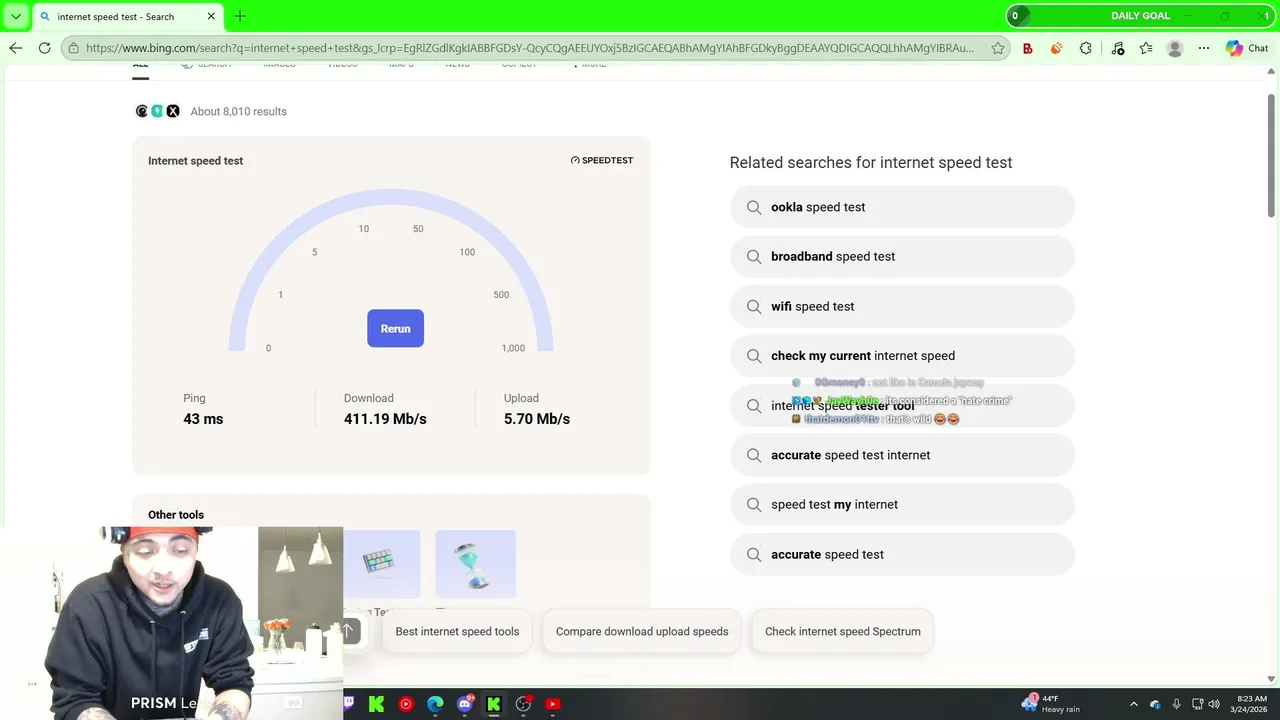The image size is (1280, 720).
Task: Select the last 'accurate speed test' suggestion
Action: click(x=902, y=554)
